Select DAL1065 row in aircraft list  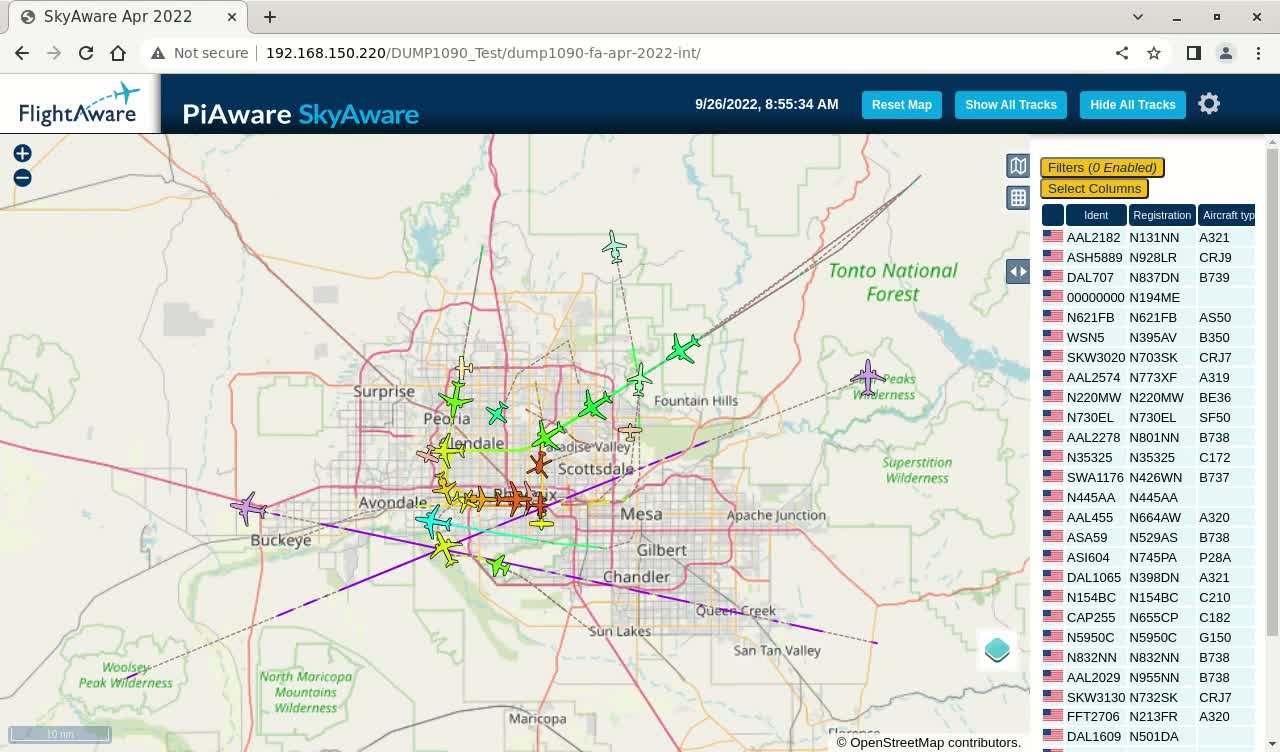[1148, 577]
